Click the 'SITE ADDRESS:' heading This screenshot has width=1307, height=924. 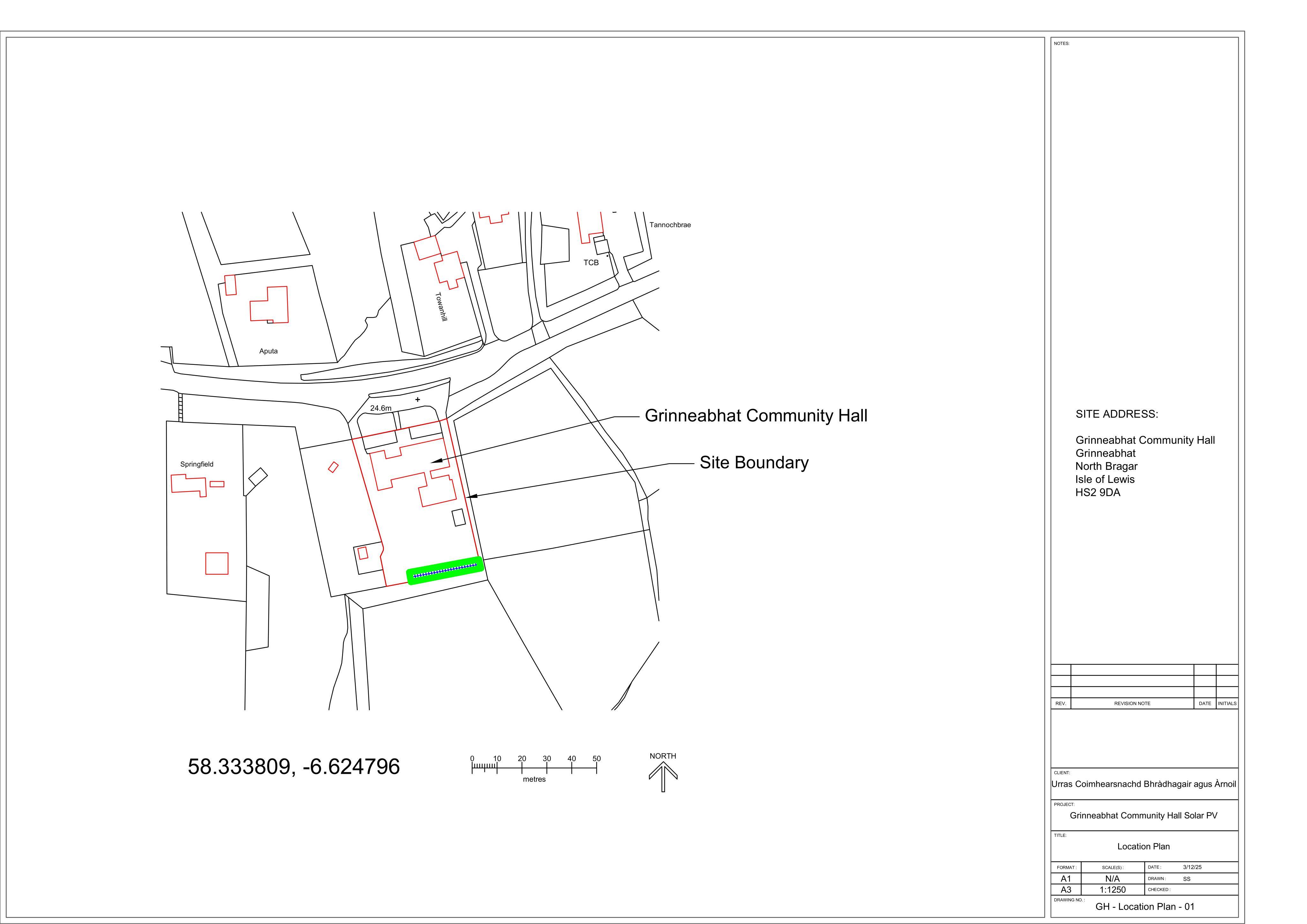click(x=1117, y=414)
